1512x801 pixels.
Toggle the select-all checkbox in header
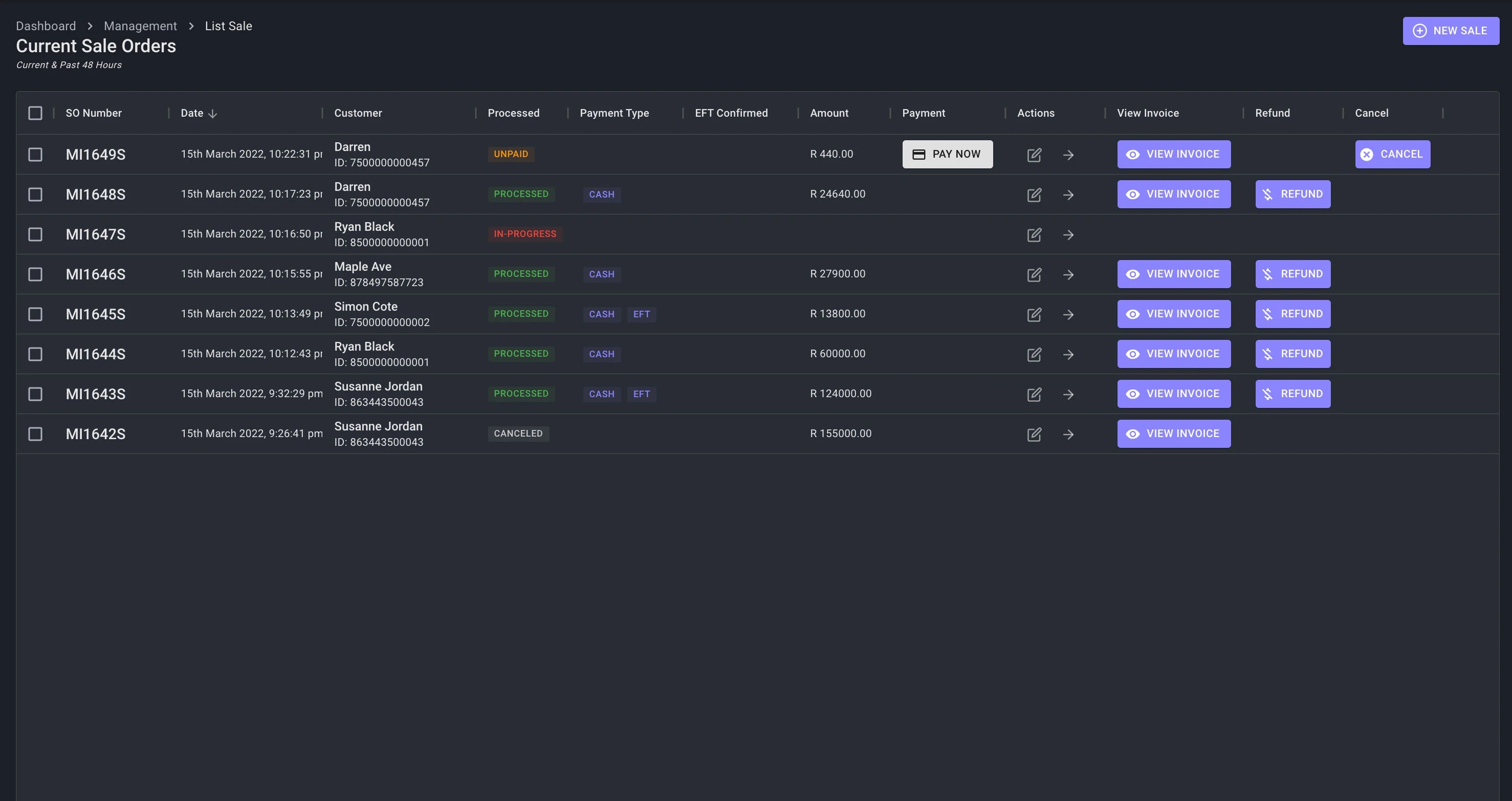[x=35, y=113]
